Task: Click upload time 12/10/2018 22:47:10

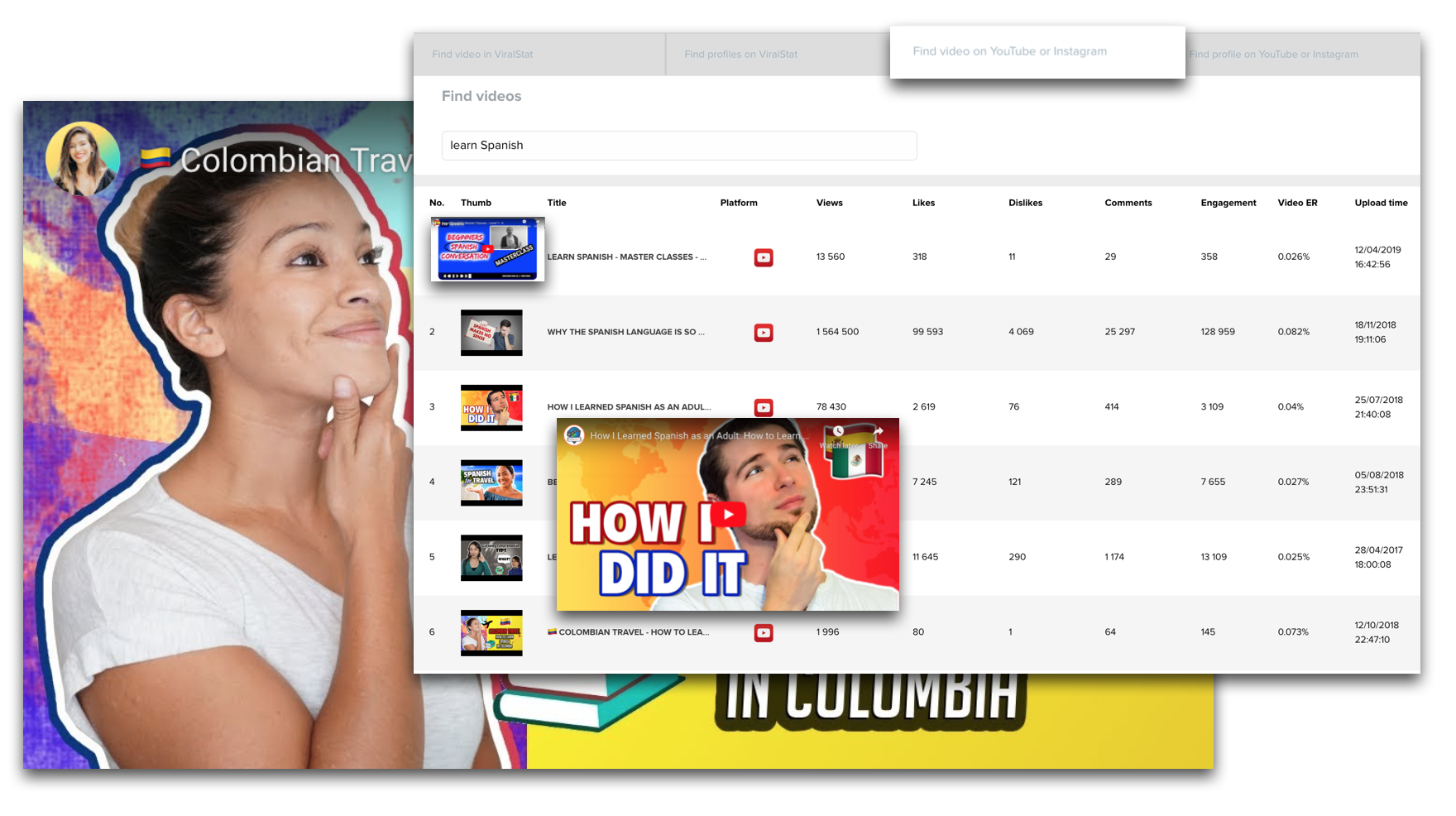Action: [x=1377, y=632]
